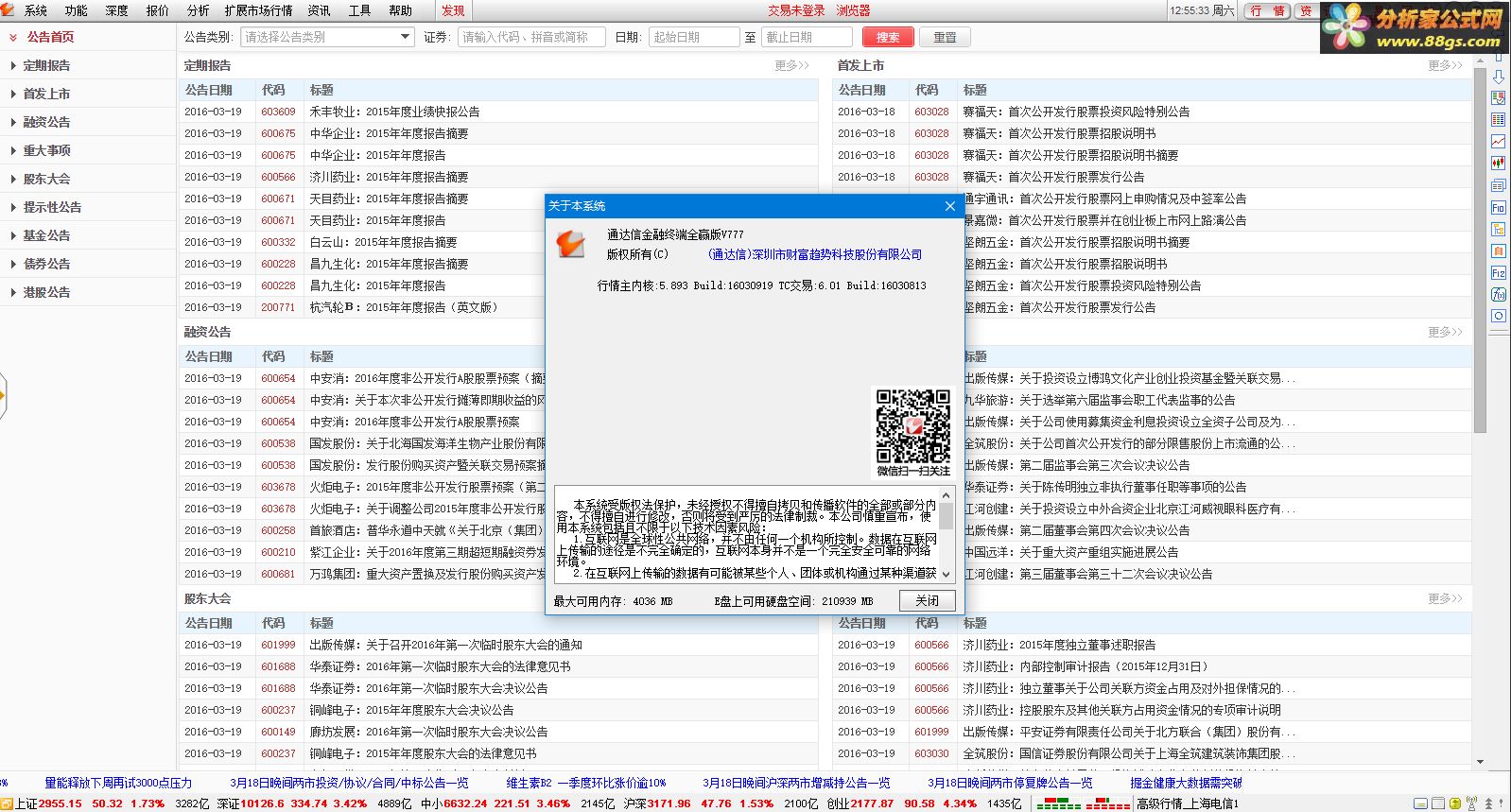
Task: Open the 深圳市财富趋势科技股份有限公司 link
Action: point(814,254)
